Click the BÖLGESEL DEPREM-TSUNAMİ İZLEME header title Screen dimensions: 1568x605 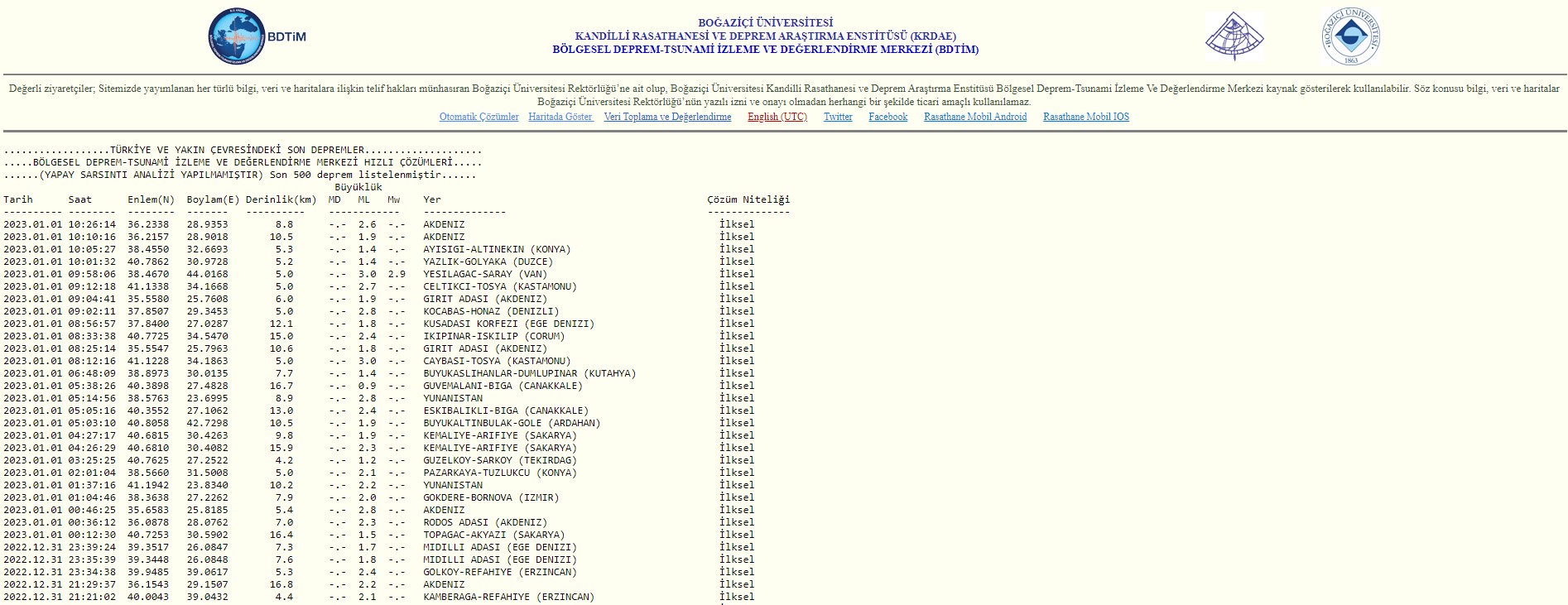point(766,50)
